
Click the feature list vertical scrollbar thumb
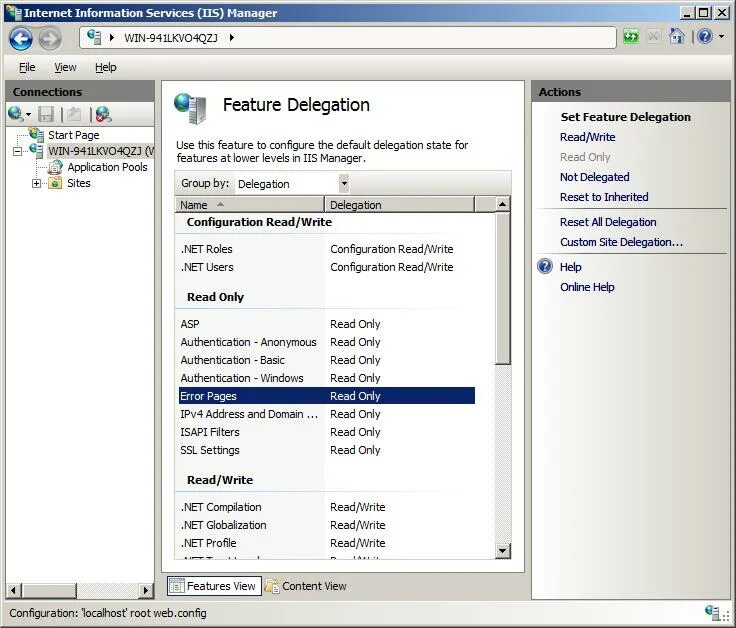[x=502, y=289]
